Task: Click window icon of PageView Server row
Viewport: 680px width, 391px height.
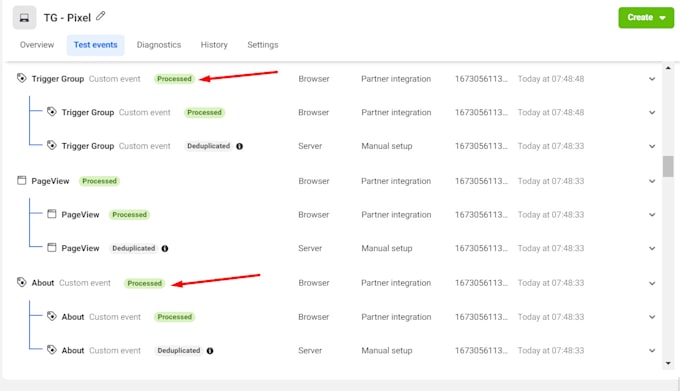Action: [x=52, y=248]
